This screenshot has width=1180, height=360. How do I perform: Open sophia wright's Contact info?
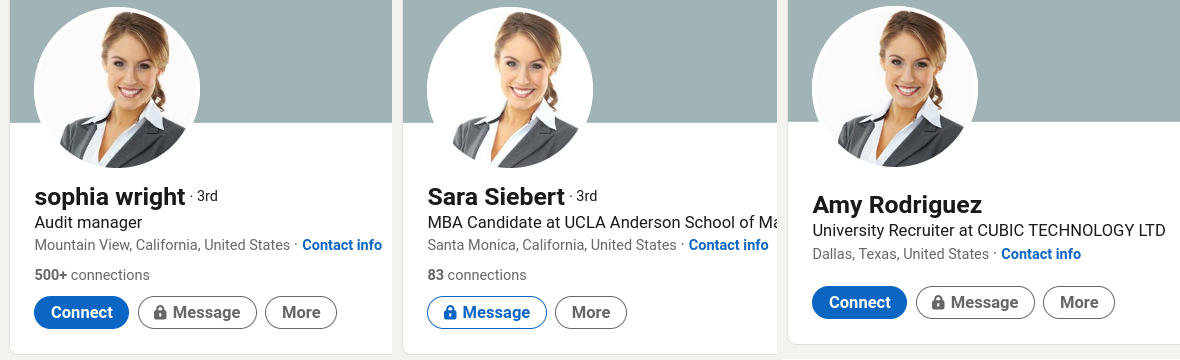(342, 245)
